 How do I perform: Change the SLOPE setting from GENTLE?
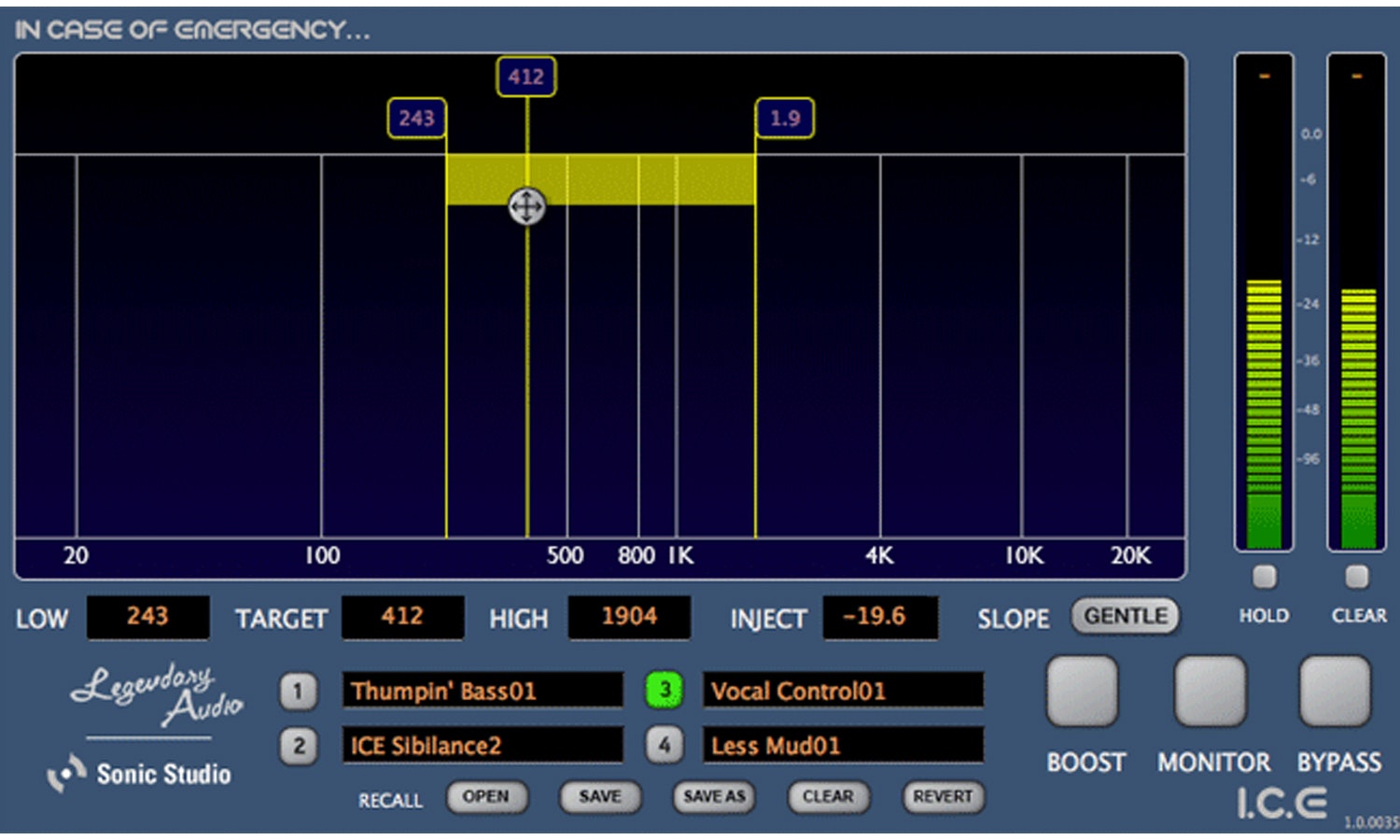click(x=1125, y=616)
